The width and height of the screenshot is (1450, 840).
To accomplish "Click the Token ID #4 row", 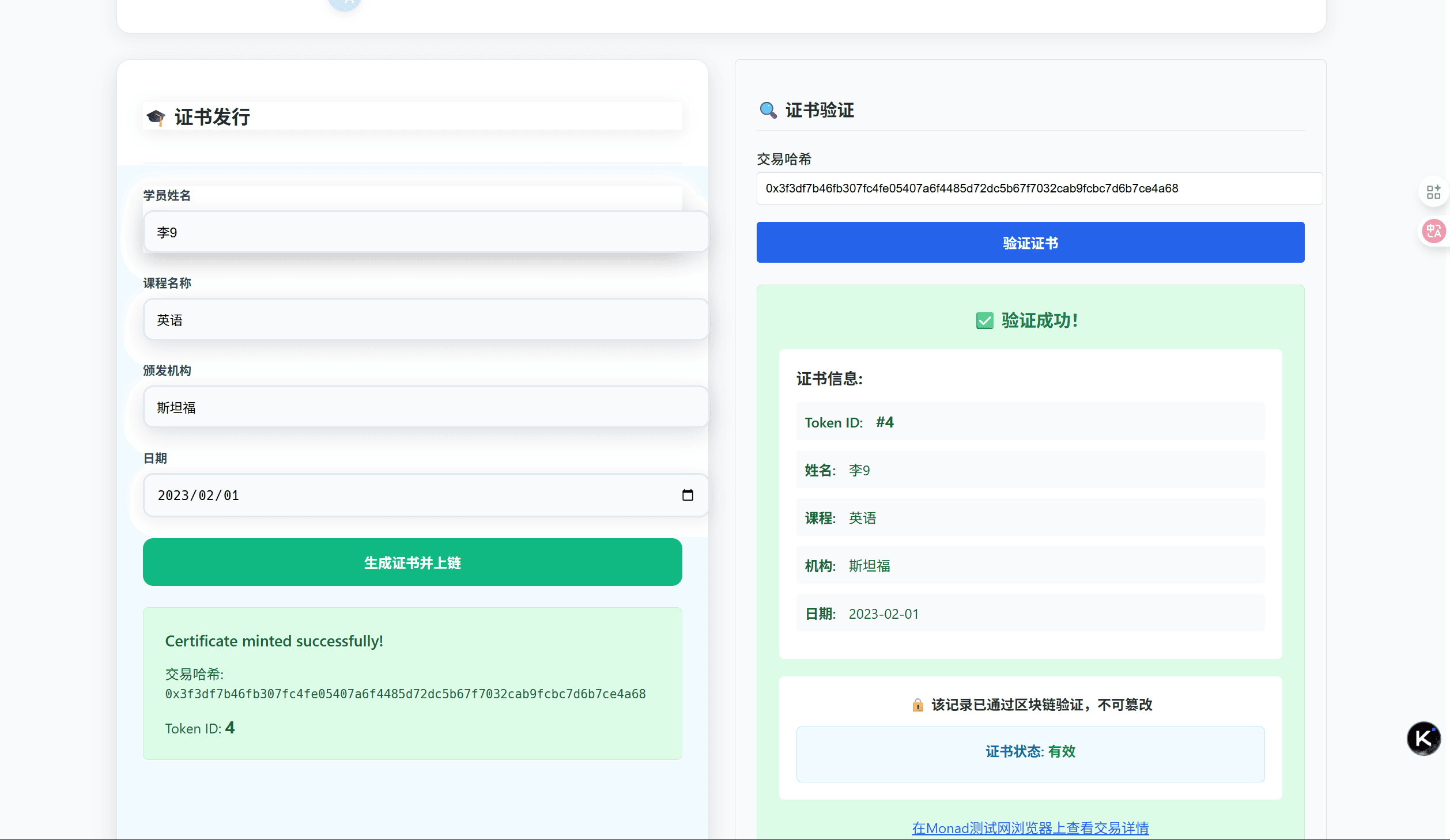I will coord(1030,422).
